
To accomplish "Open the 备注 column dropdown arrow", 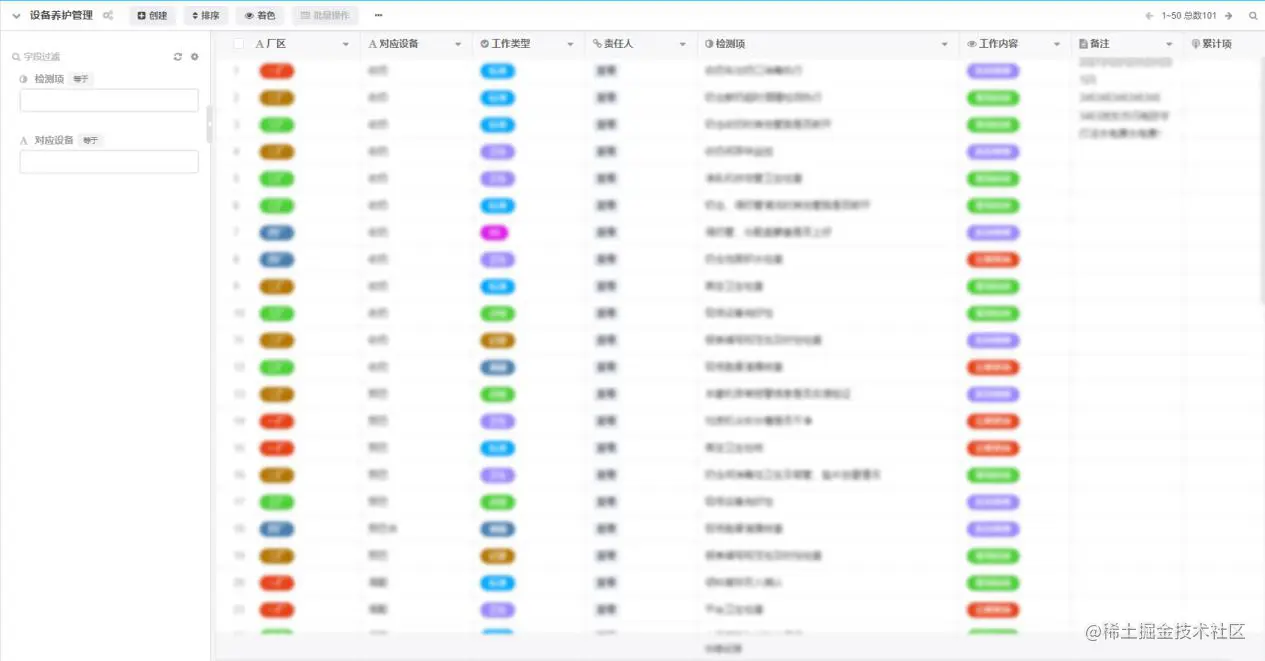I will click(1169, 45).
